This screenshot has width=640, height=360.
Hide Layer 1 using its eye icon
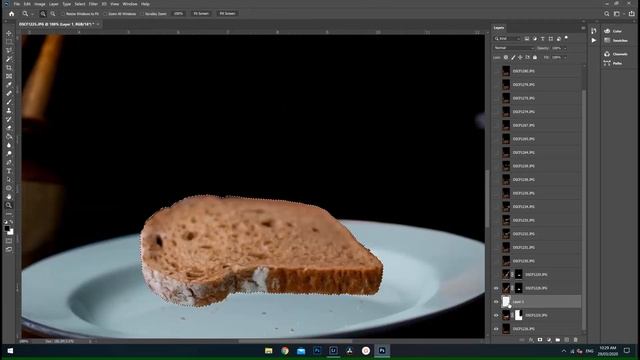pos(496,302)
